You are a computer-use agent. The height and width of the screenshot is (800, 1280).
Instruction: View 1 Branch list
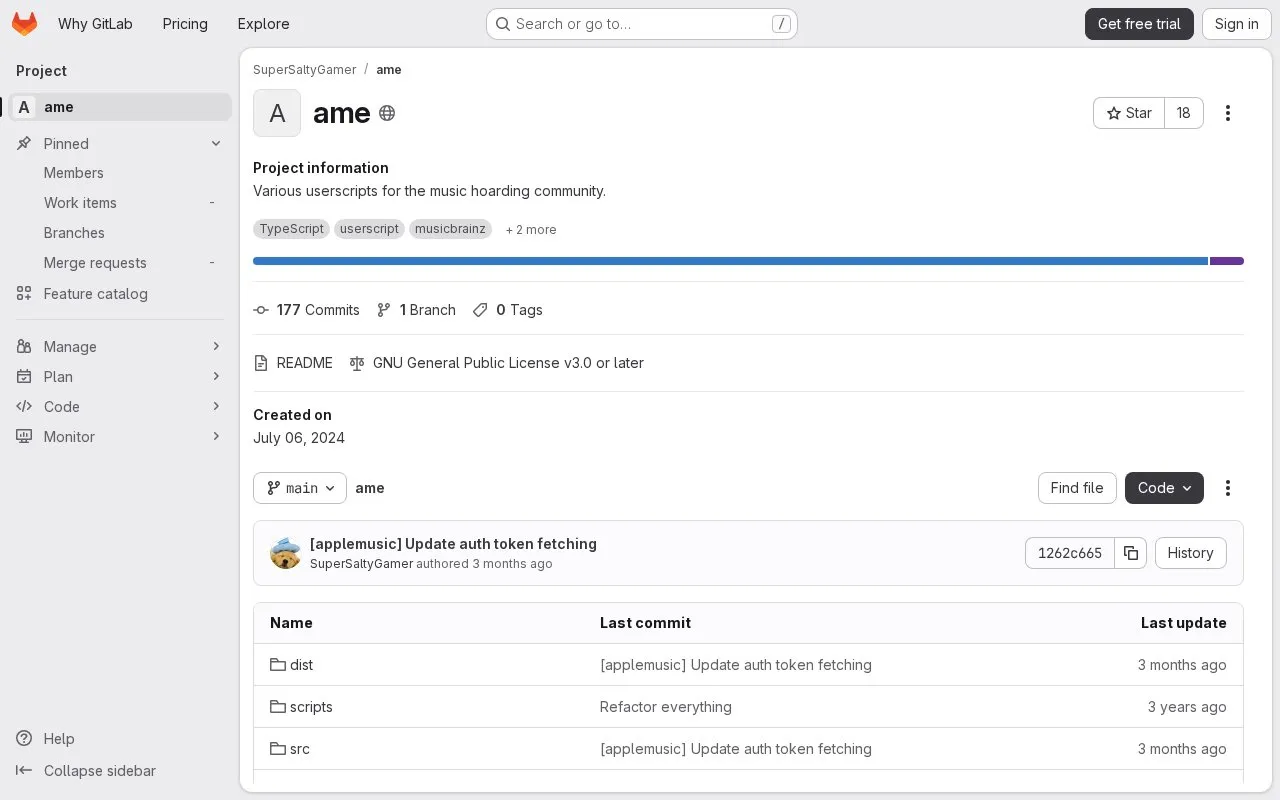(416, 310)
